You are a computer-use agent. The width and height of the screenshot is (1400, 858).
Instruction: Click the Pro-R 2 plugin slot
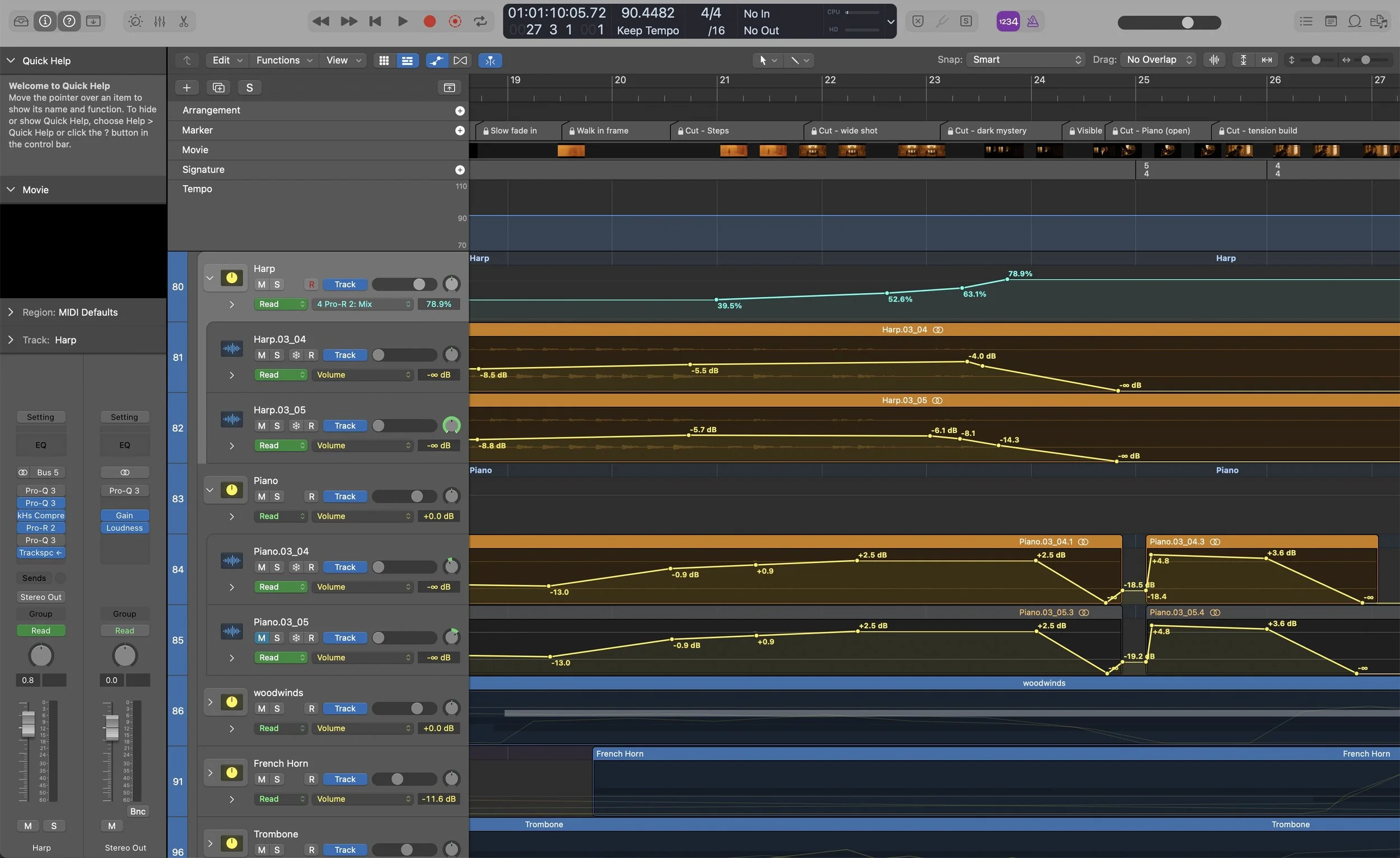pyautogui.click(x=41, y=528)
